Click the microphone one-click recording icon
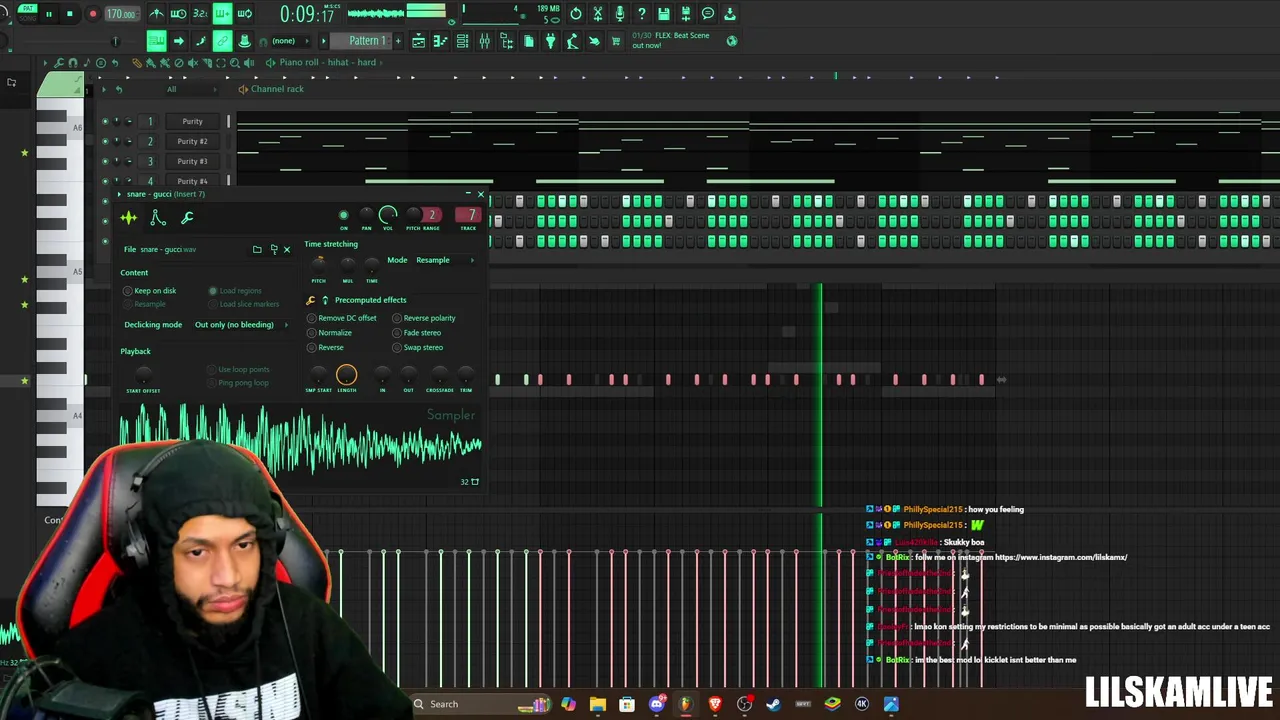This screenshot has width=1280, height=720. [x=620, y=14]
